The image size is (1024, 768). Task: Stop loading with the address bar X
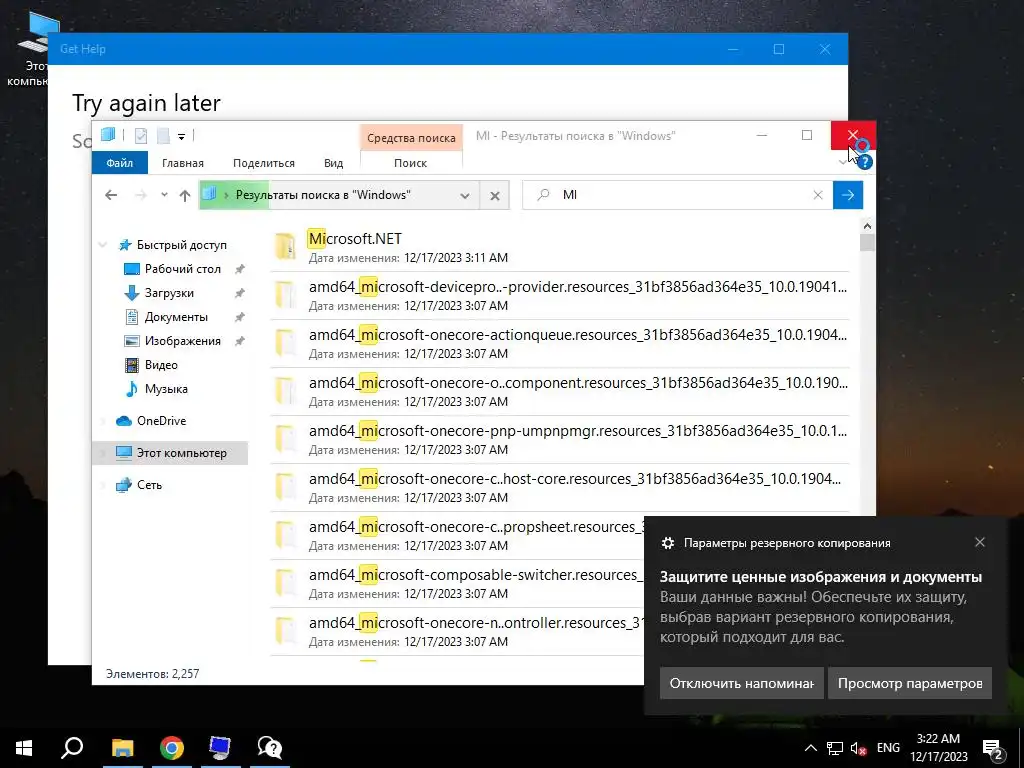[x=495, y=195]
